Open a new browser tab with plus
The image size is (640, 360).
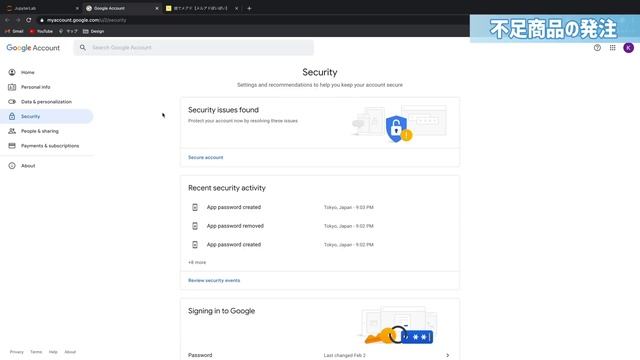click(x=249, y=8)
